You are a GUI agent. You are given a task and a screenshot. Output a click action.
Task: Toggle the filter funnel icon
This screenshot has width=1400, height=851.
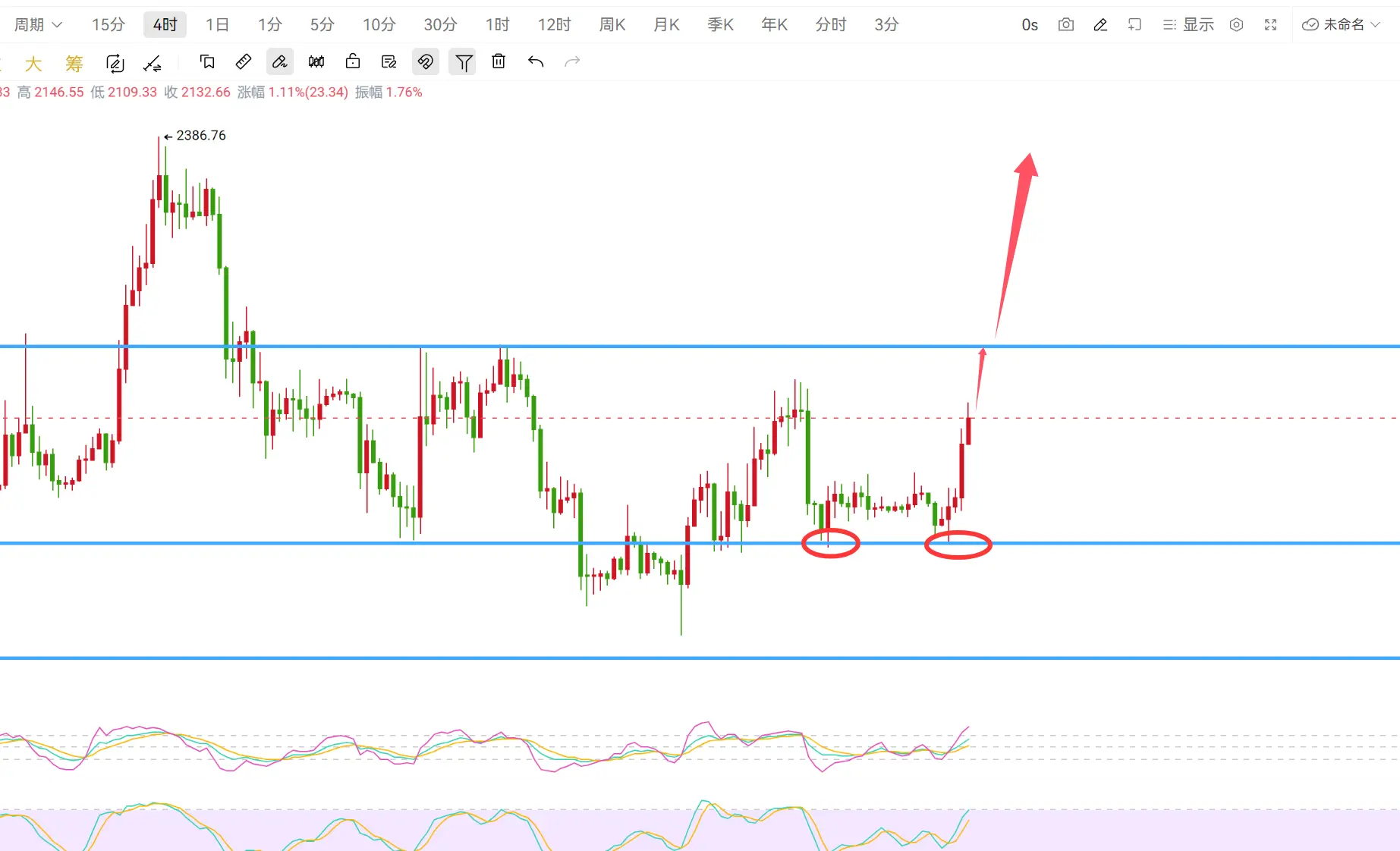click(x=462, y=61)
